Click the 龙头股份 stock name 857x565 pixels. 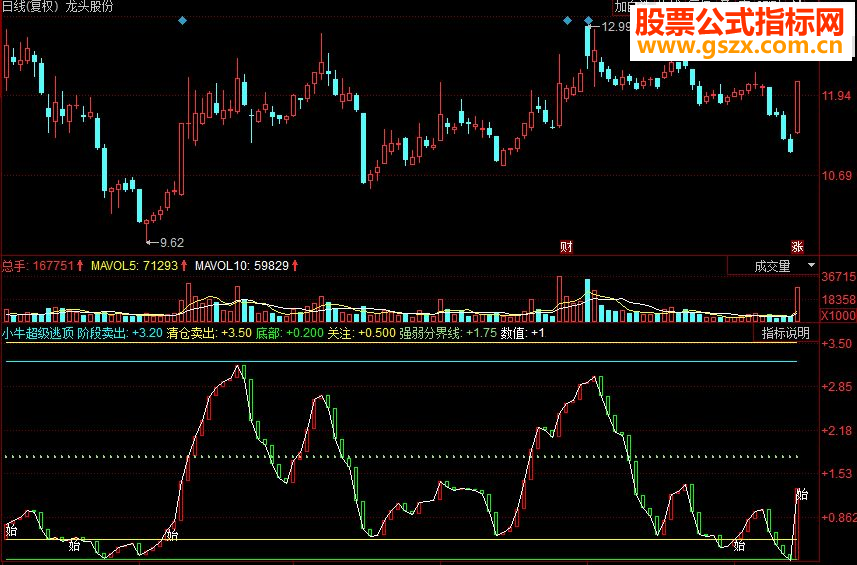click(x=89, y=7)
